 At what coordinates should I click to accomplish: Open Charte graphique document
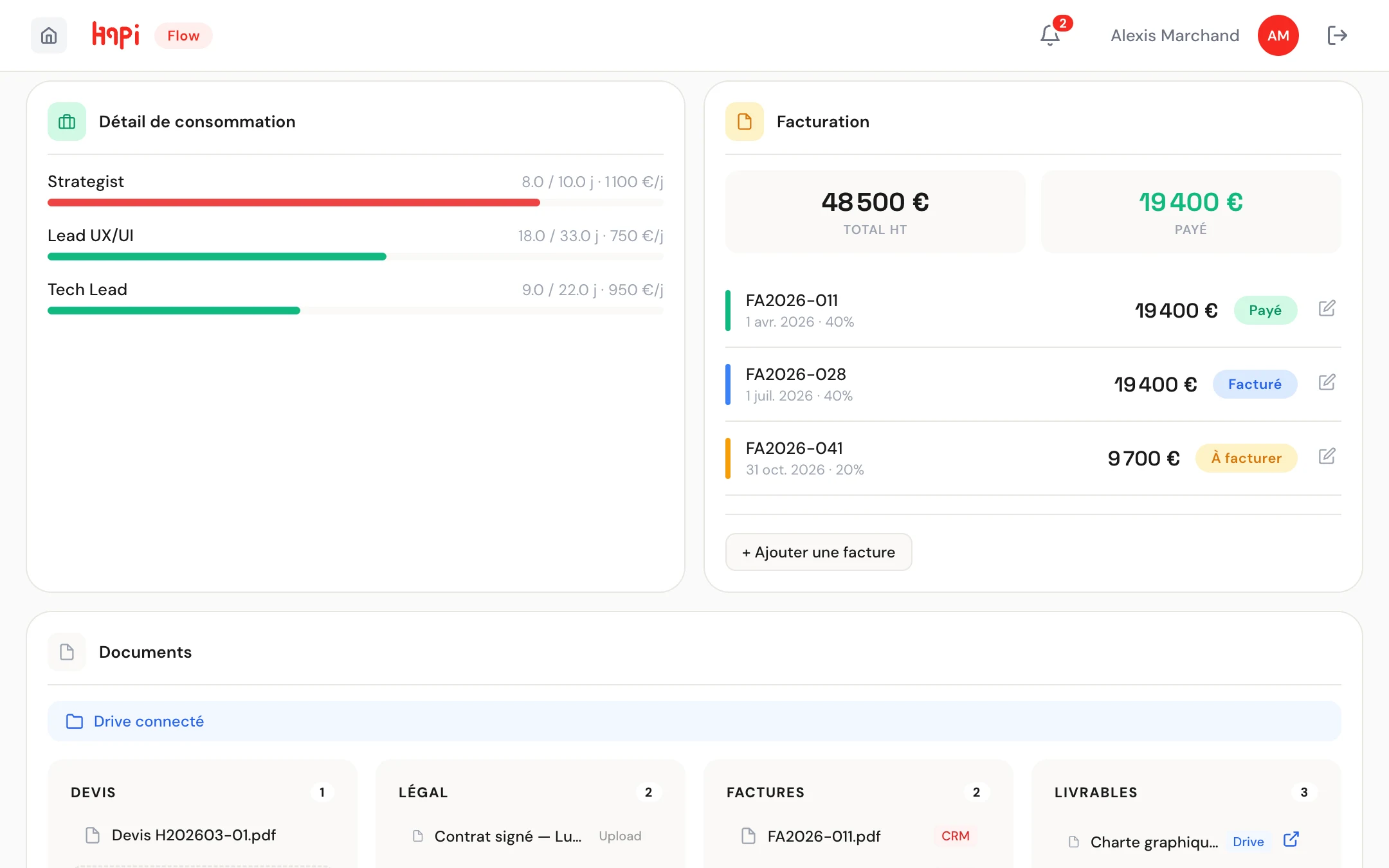tap(1154, 842)
